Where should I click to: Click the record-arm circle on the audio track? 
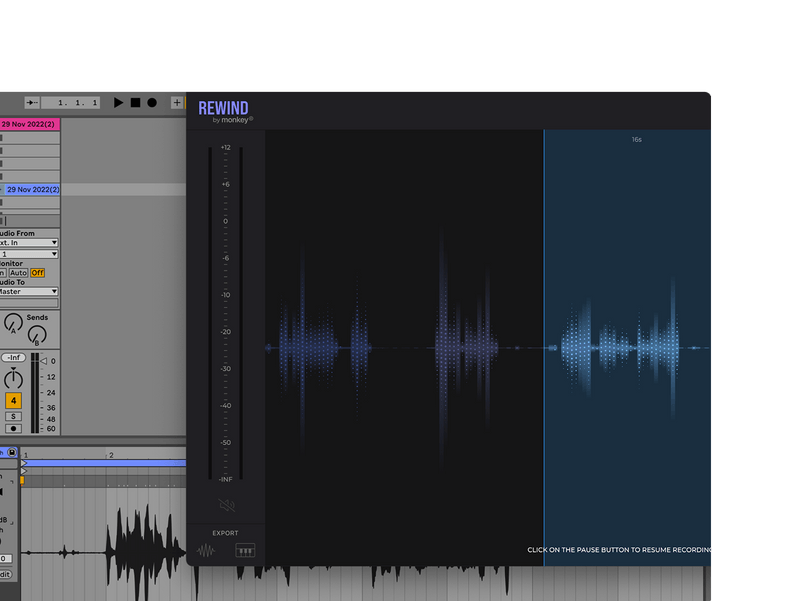[x=11, y=427]
